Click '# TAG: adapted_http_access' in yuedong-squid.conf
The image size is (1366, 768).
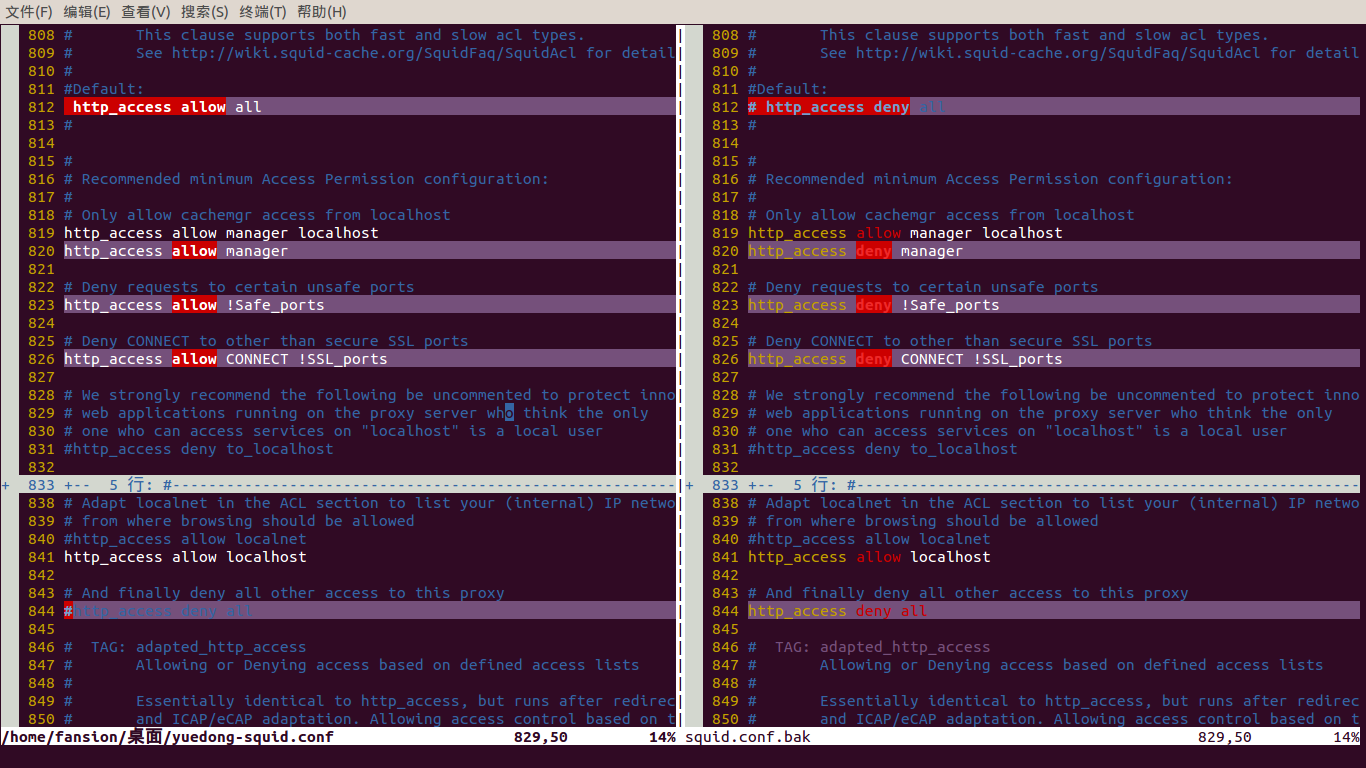[x=185, y=647]
